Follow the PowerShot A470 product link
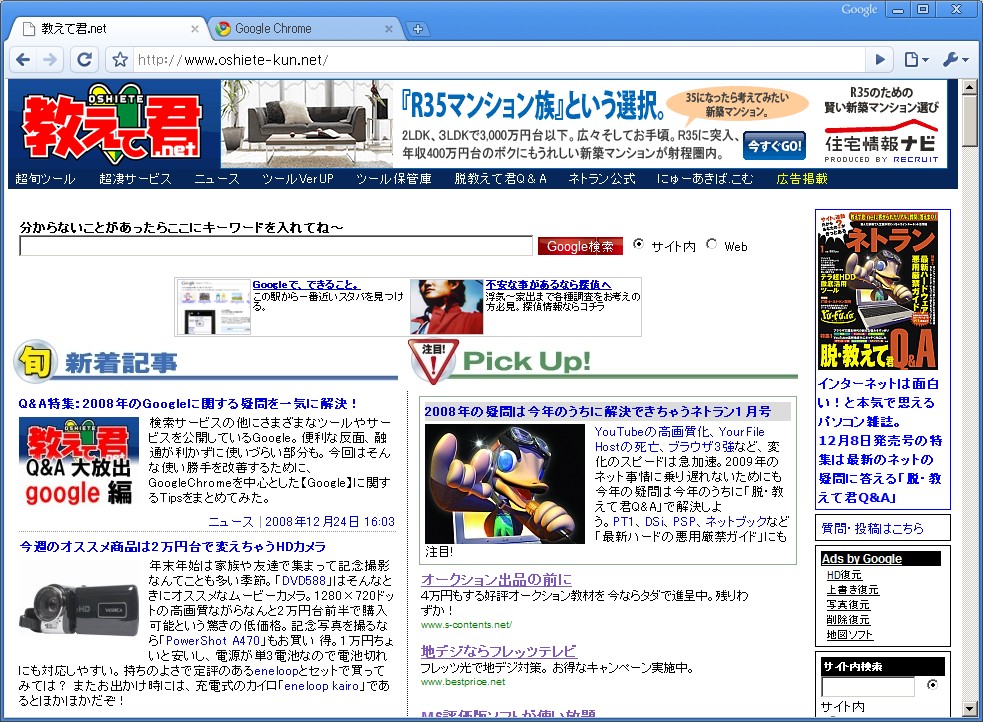Image resolution: width=983 pixels, height=722 pixels. [213, 641]
